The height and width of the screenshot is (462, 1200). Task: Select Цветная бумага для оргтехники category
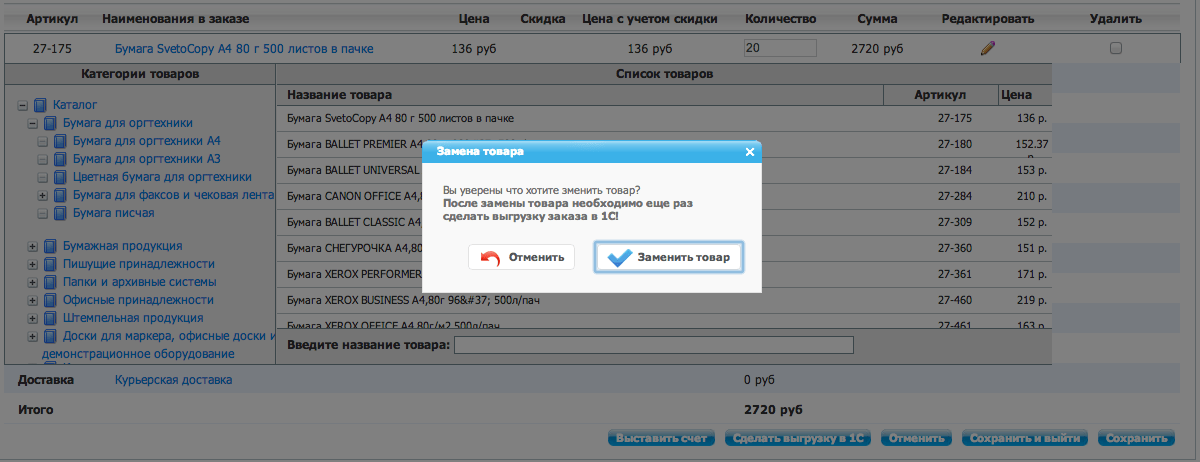click(x=162, y=177)
